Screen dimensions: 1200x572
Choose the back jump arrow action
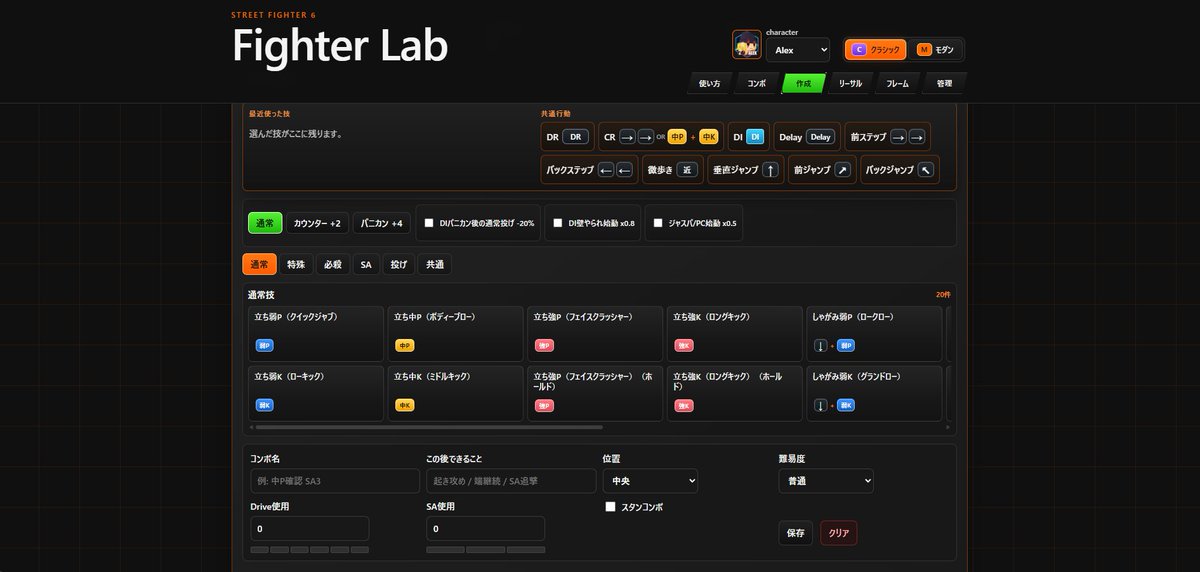[900, 170]
